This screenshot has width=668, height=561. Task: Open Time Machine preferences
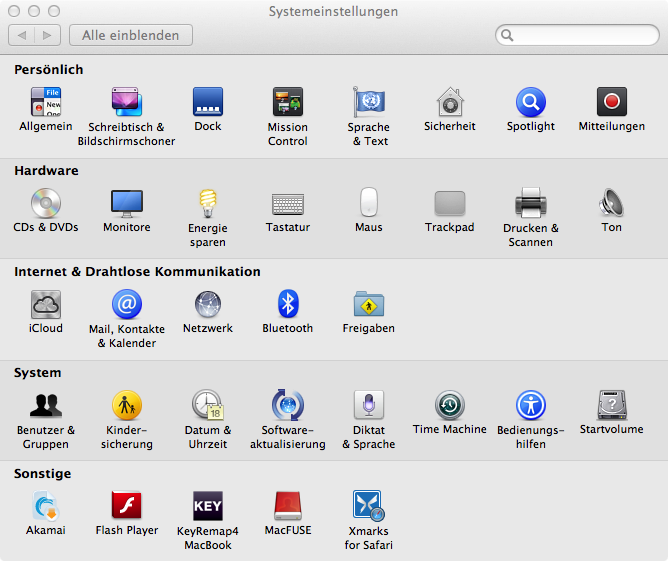(449, 406)
